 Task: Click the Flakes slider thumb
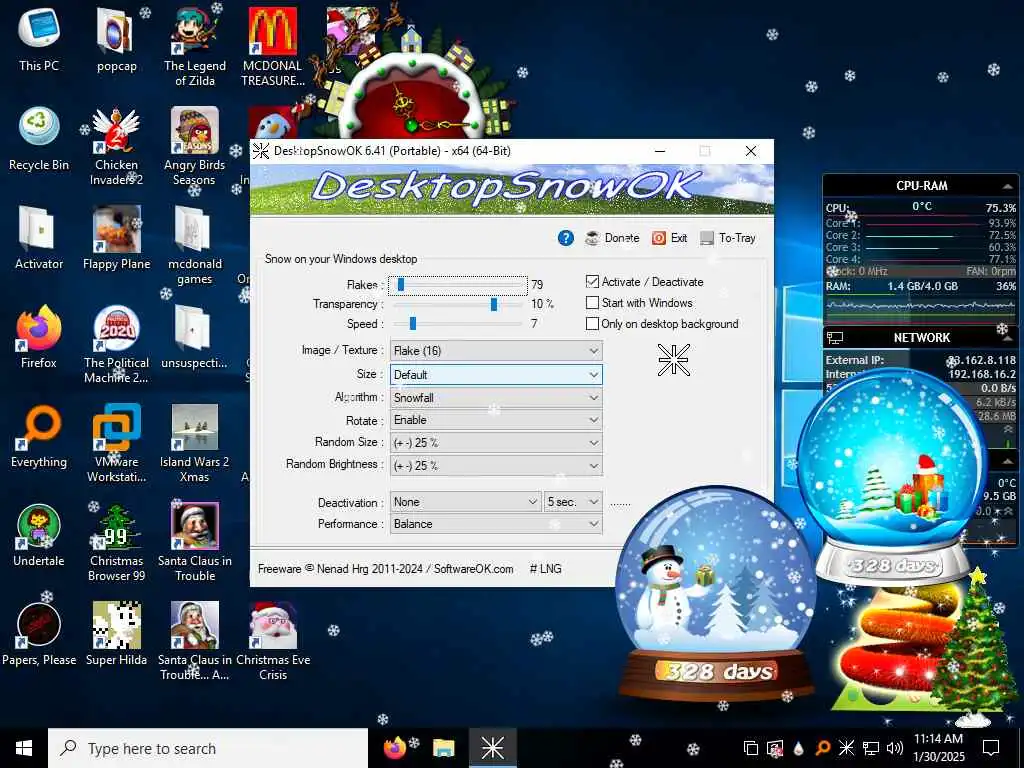click(x=401, y=284)
